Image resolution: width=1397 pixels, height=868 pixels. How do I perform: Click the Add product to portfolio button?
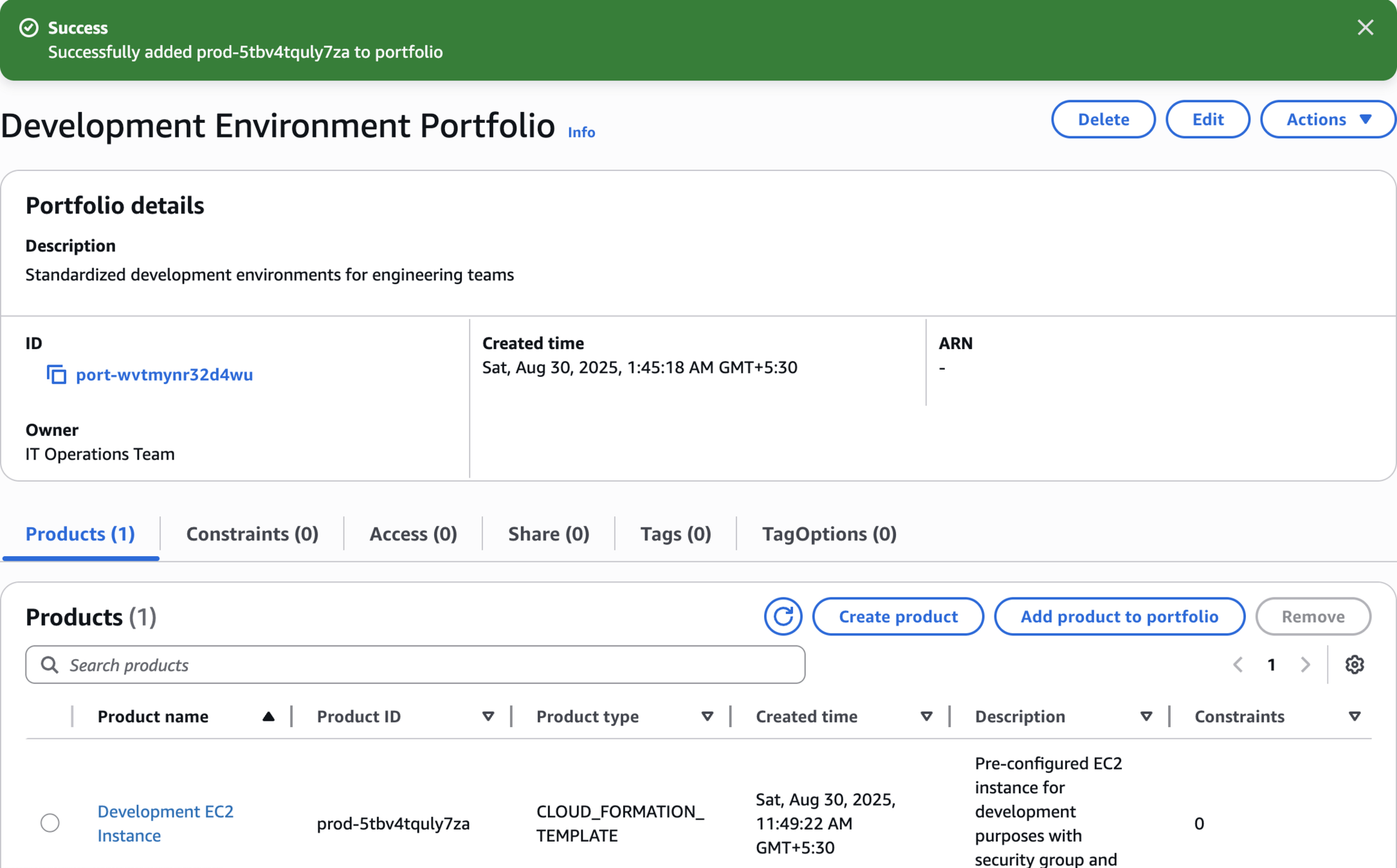(x=1119, y=616)
